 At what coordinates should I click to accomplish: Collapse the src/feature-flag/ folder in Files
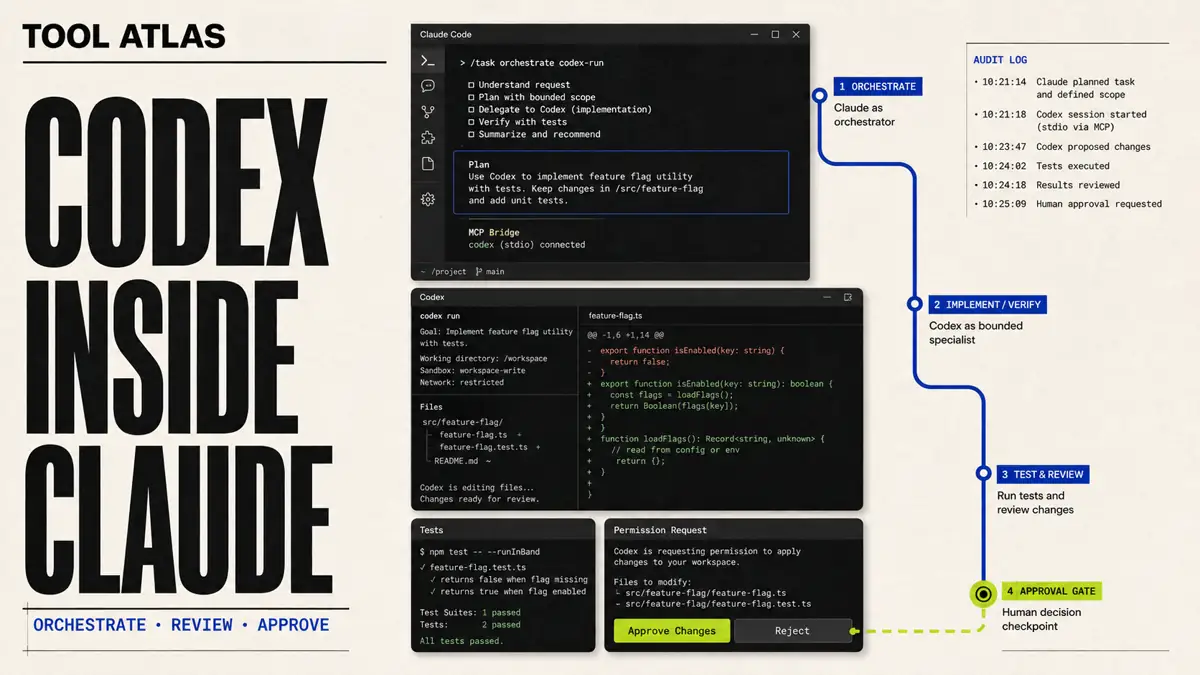(x=461, y=423)
